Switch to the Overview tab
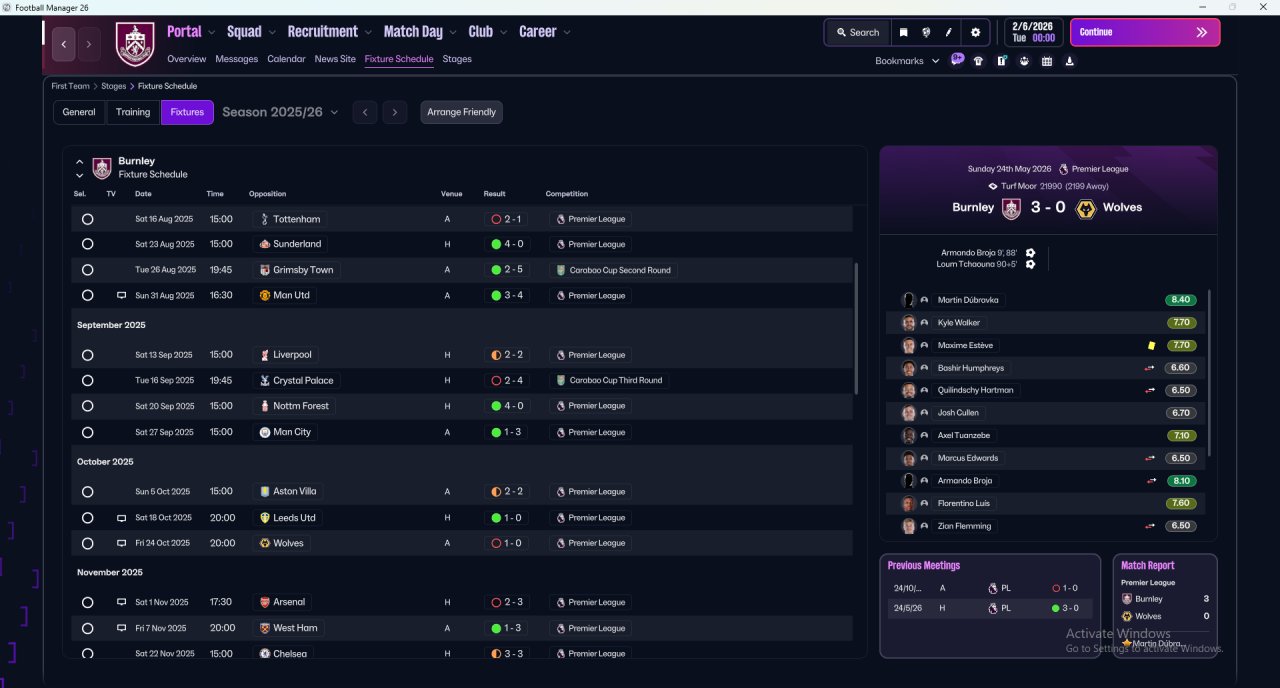The image size is (1280, 688). coord(187,59)
